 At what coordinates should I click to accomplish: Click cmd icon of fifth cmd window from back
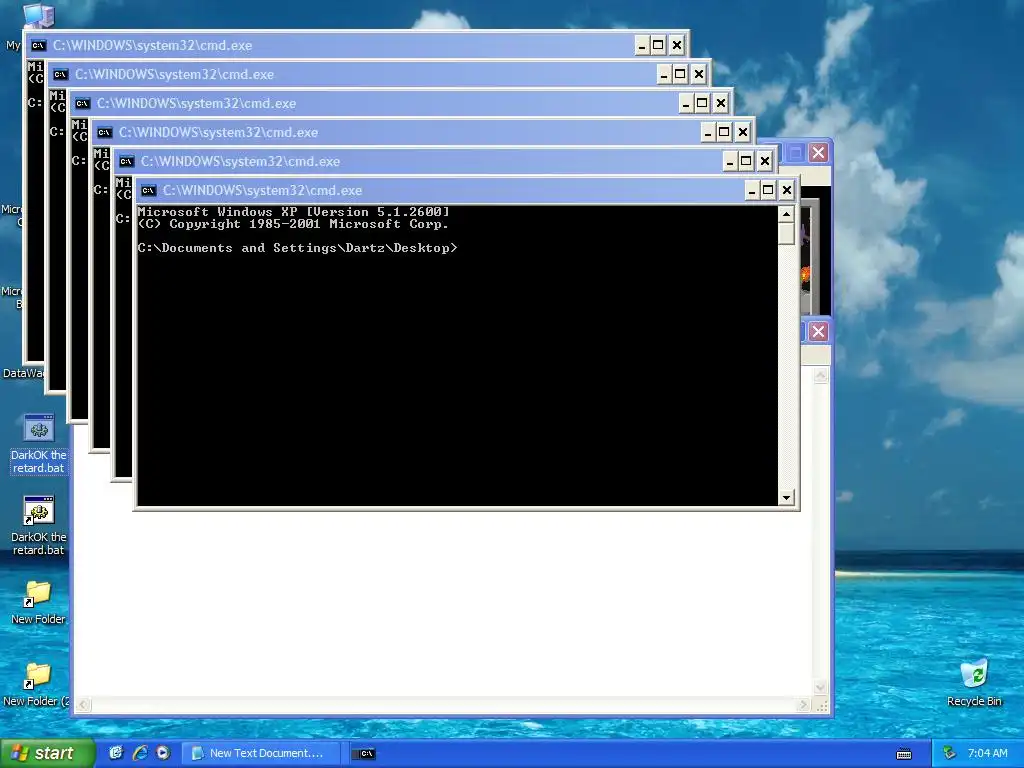pyautogui.click(x=127, y=161)
